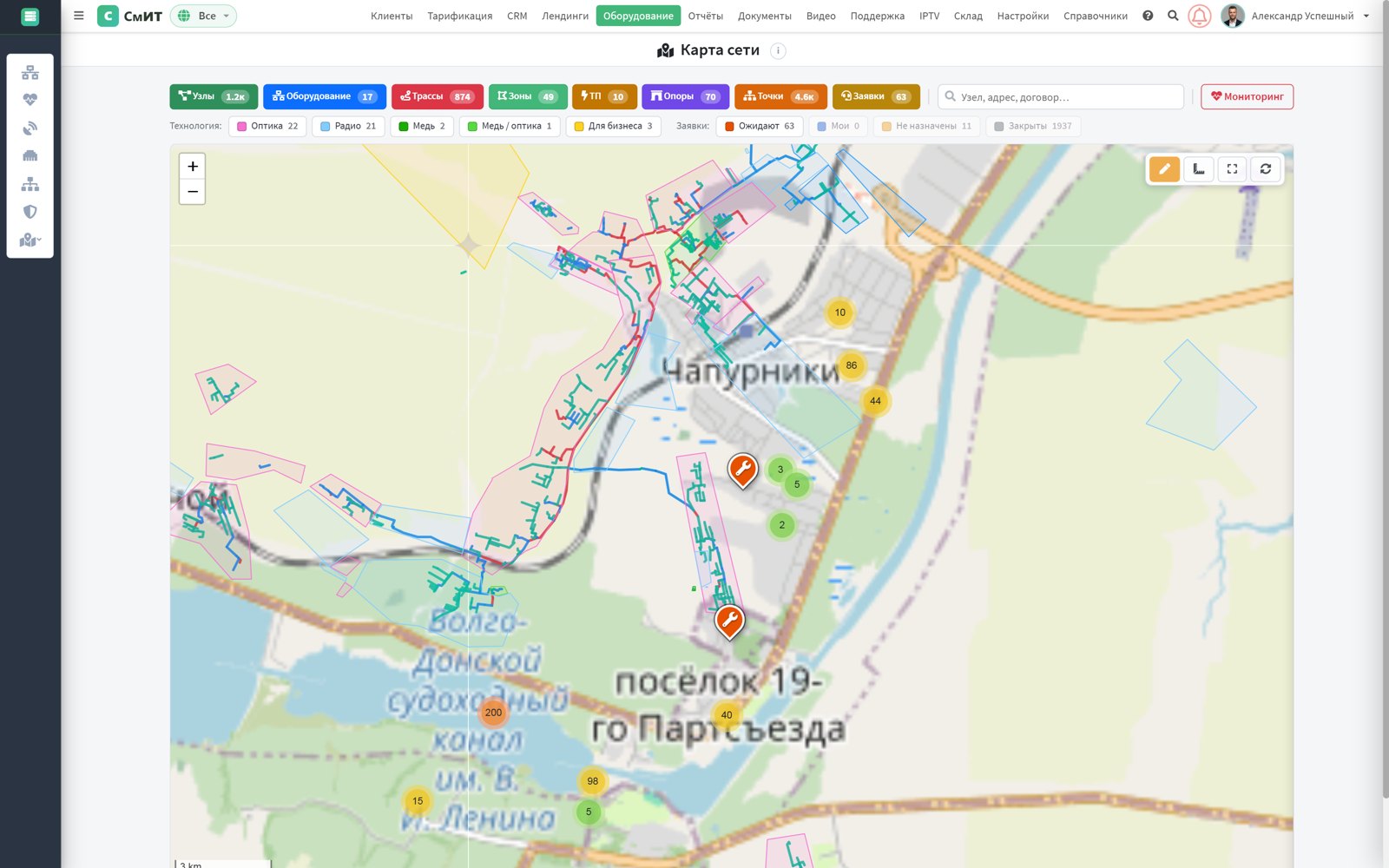This screenshot has width=1389, height=868.
Task: Open the Документы menu
Action: click(x=765, y=16)
